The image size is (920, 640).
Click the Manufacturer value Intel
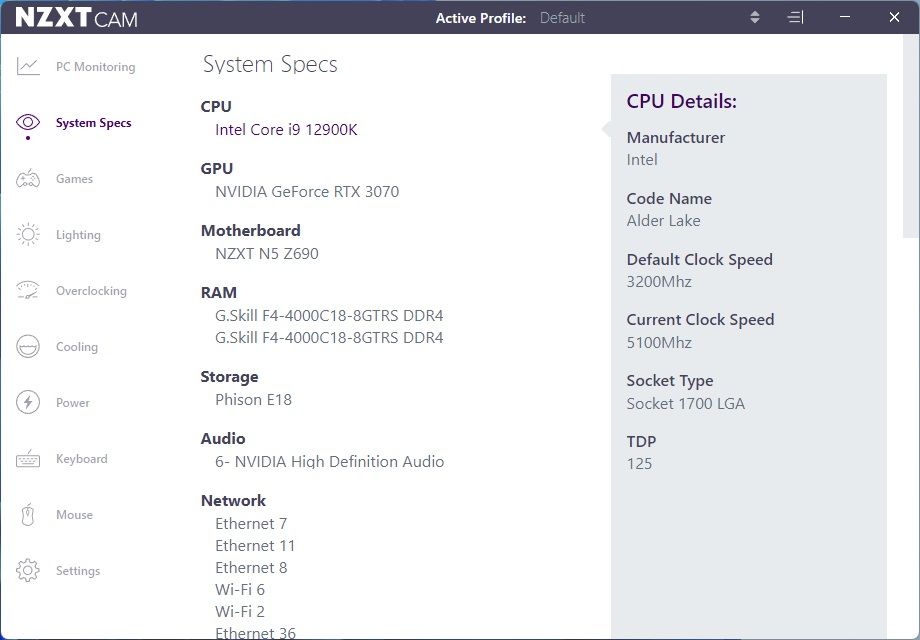click(642, 160)
